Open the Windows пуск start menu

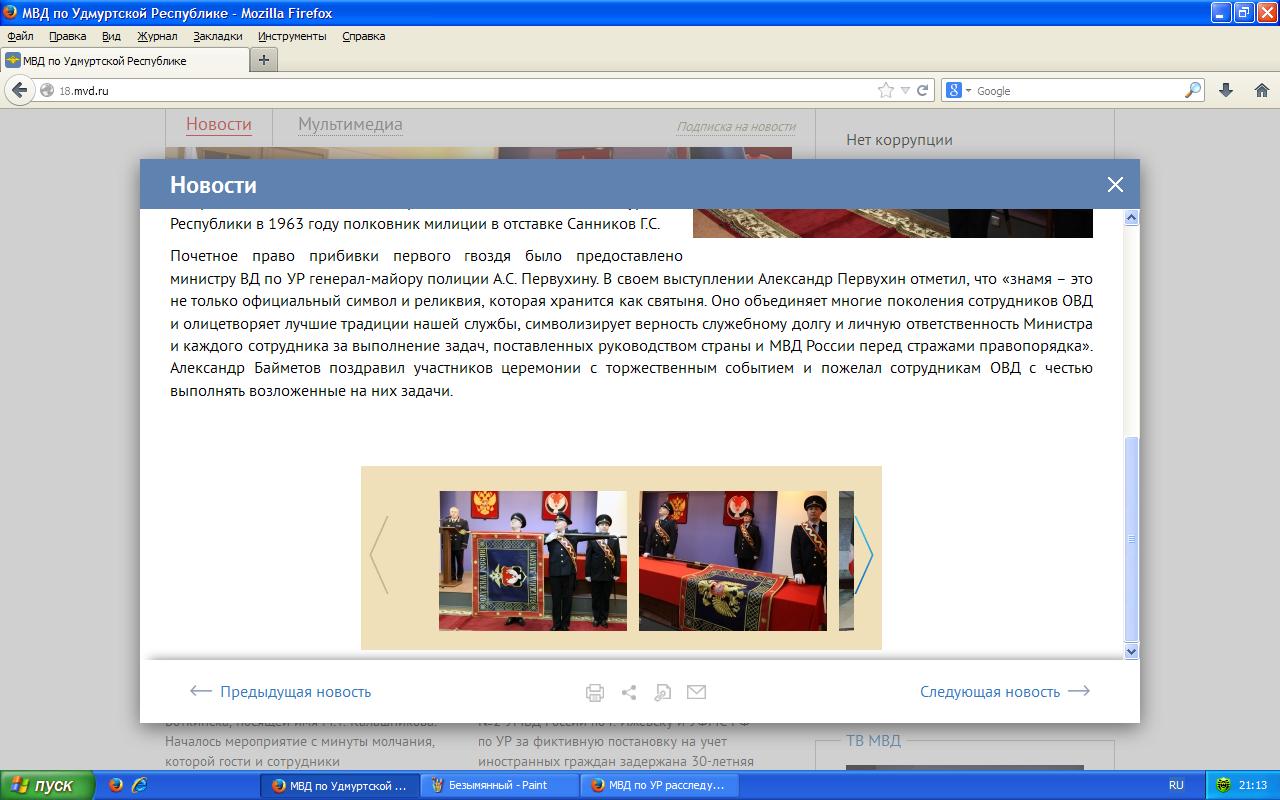point(47,785)
